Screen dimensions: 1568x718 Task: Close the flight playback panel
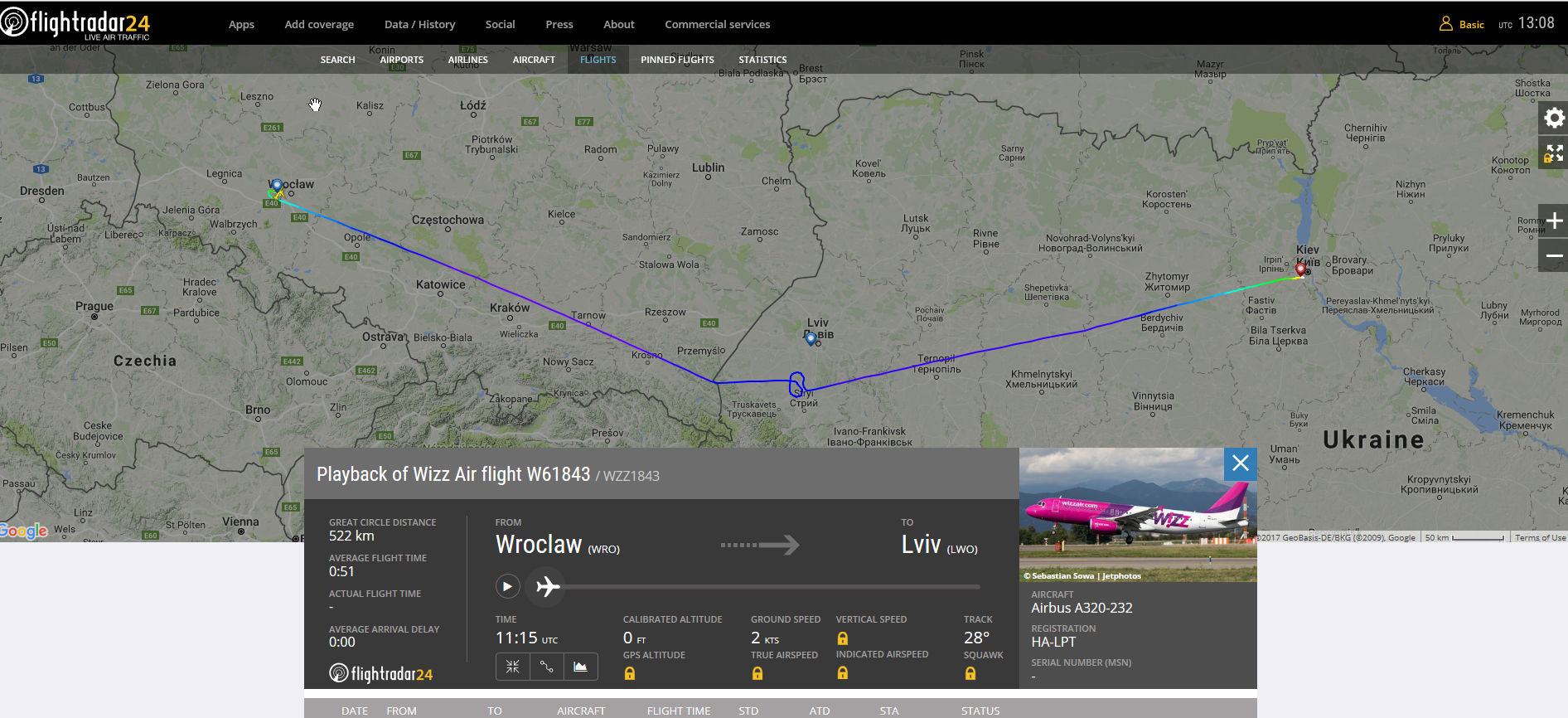click(x=1240, y=463)
